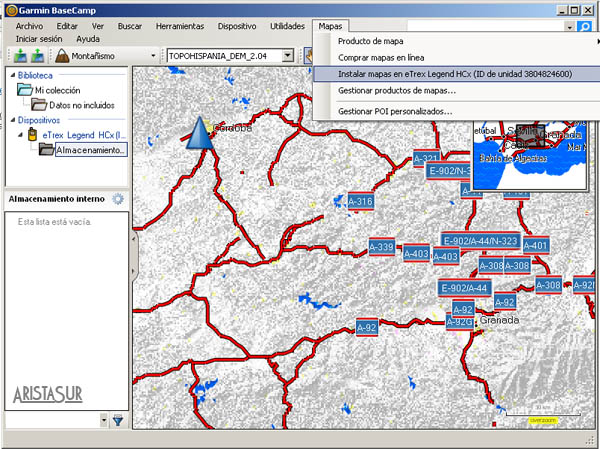Image resolution: width=600 pixels, height=449 pixels.
Task: Collapse the Biblioteca tree section
Action: click(12, 75)
